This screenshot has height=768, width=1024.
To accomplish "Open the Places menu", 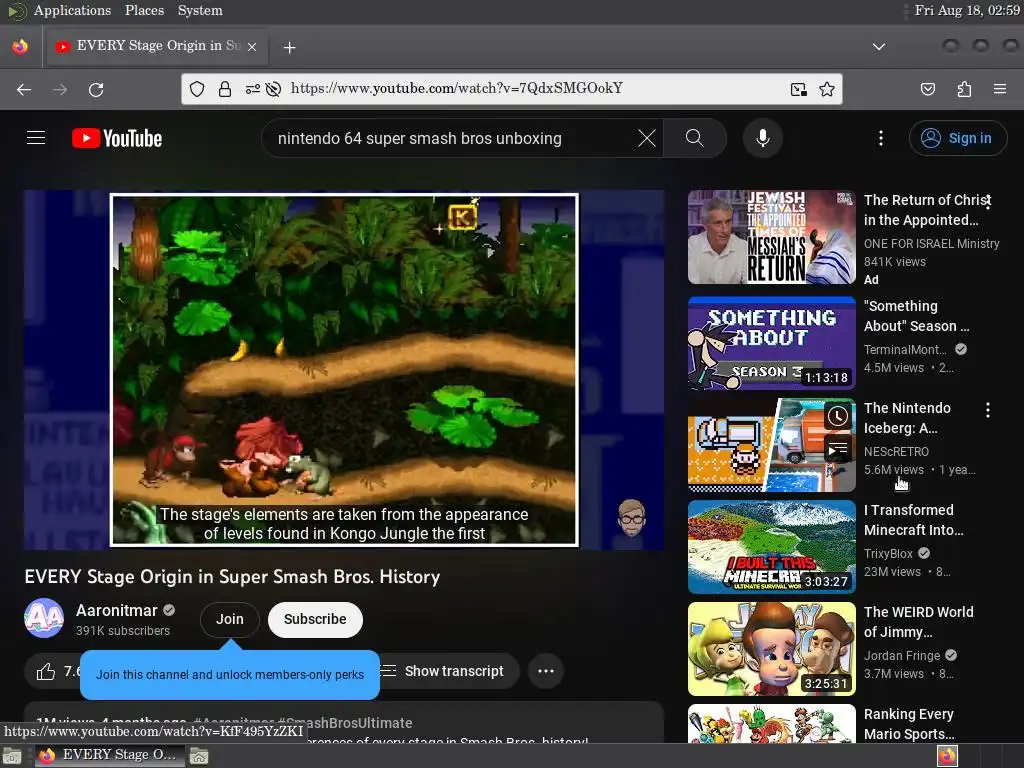I will pos(144,10).
